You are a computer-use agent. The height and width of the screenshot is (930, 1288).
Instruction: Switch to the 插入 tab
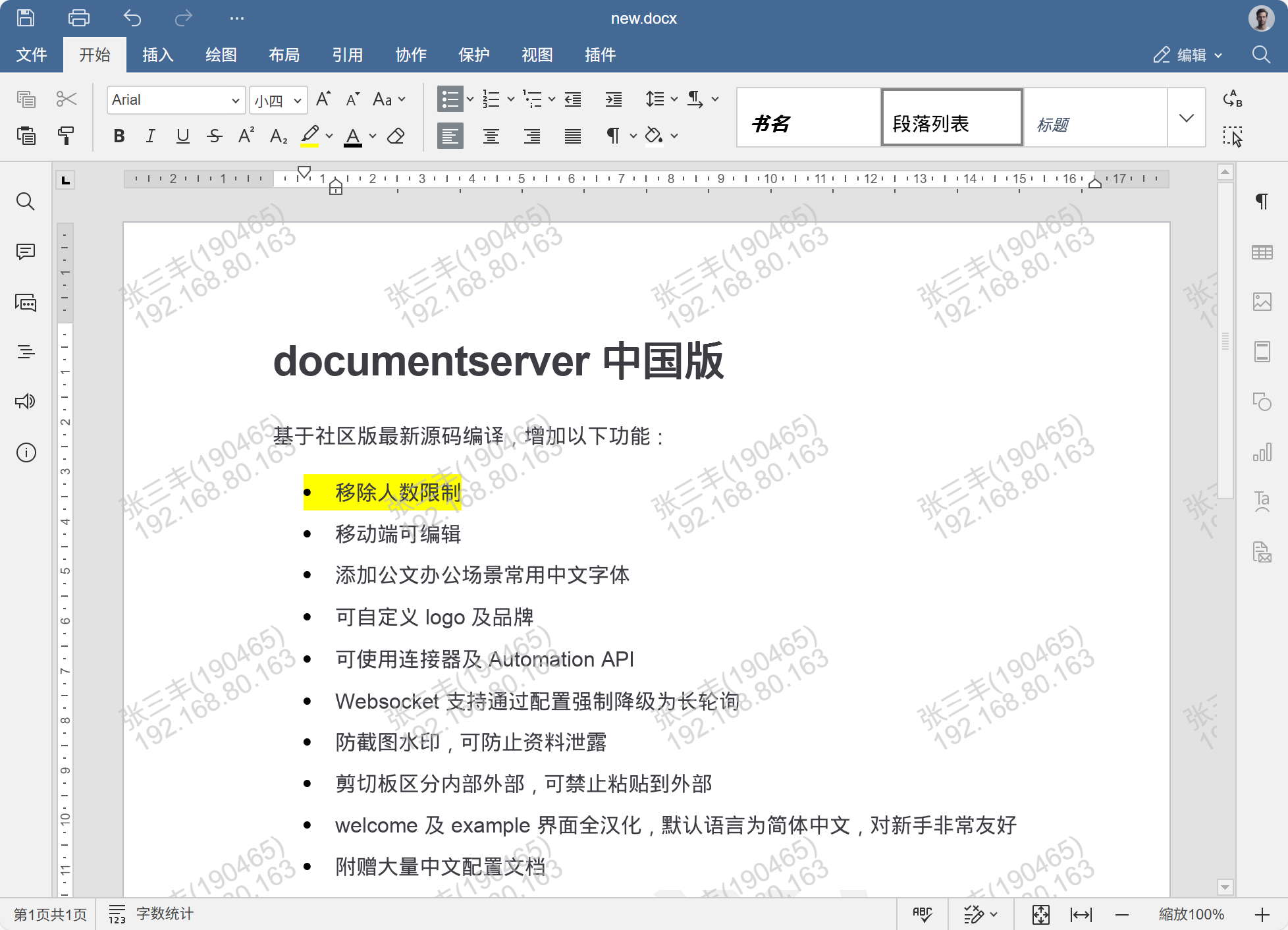(158, 55)
